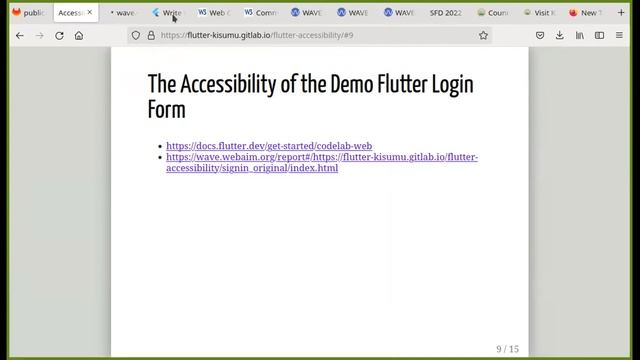Open the downloads panel
This screenshot has width=640, height=360.
pos(560,36)
